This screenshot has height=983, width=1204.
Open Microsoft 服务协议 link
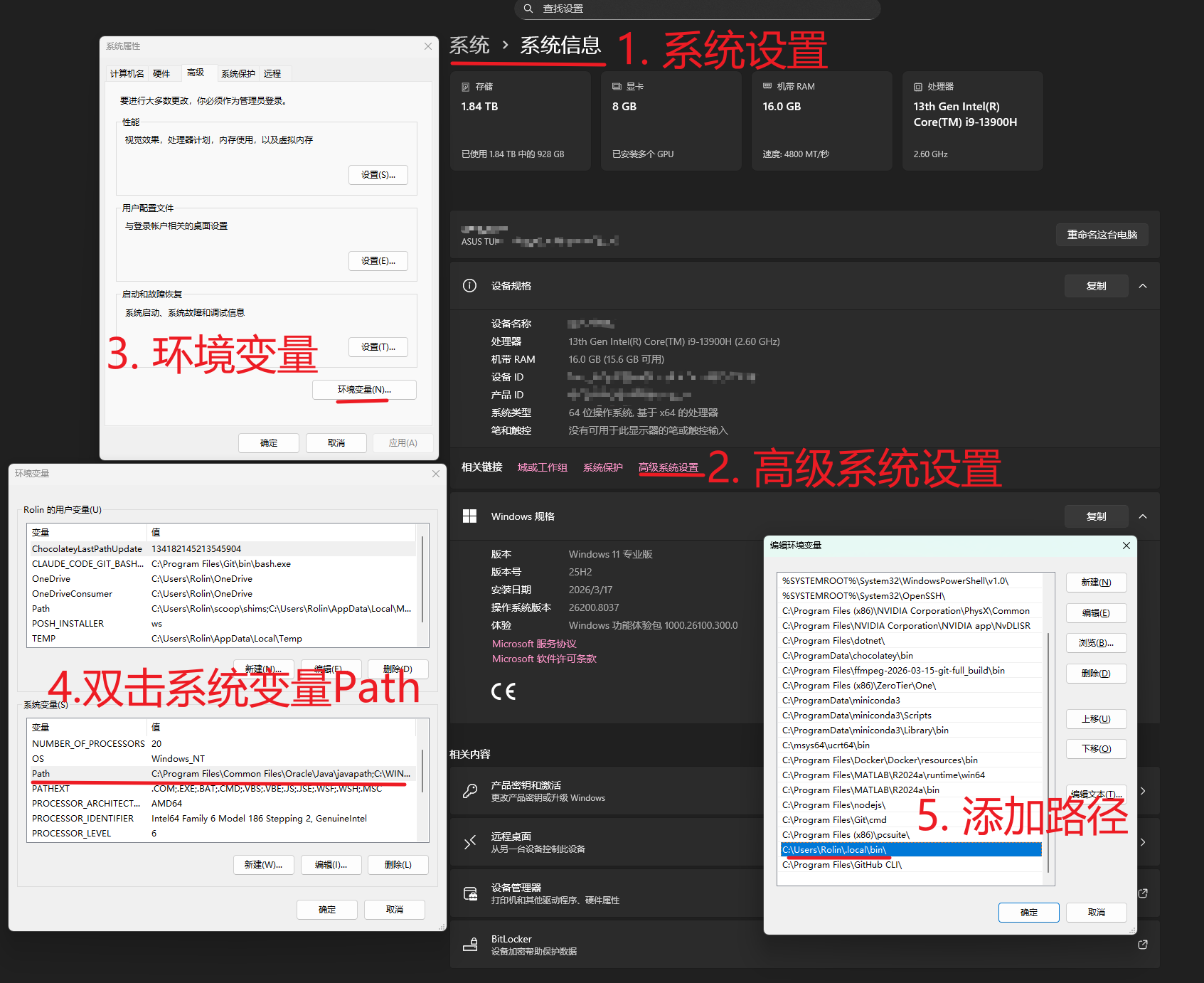[534, 644]
